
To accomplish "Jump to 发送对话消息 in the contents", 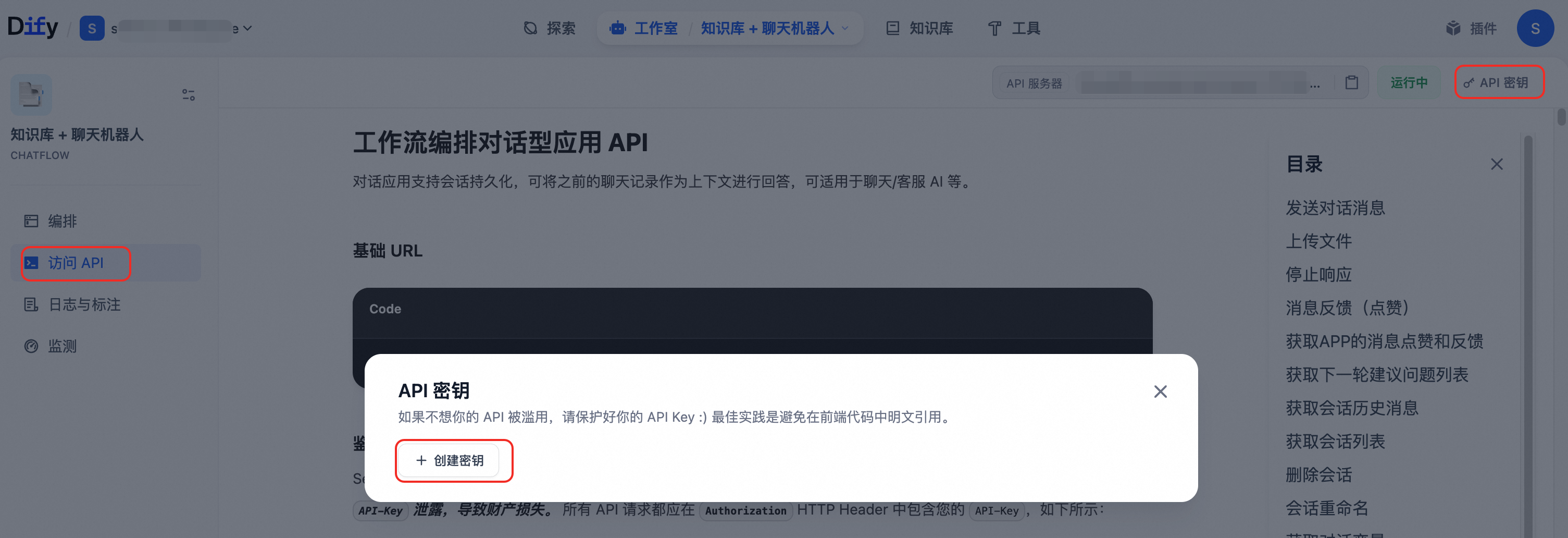I will [x=1335, y=208].
